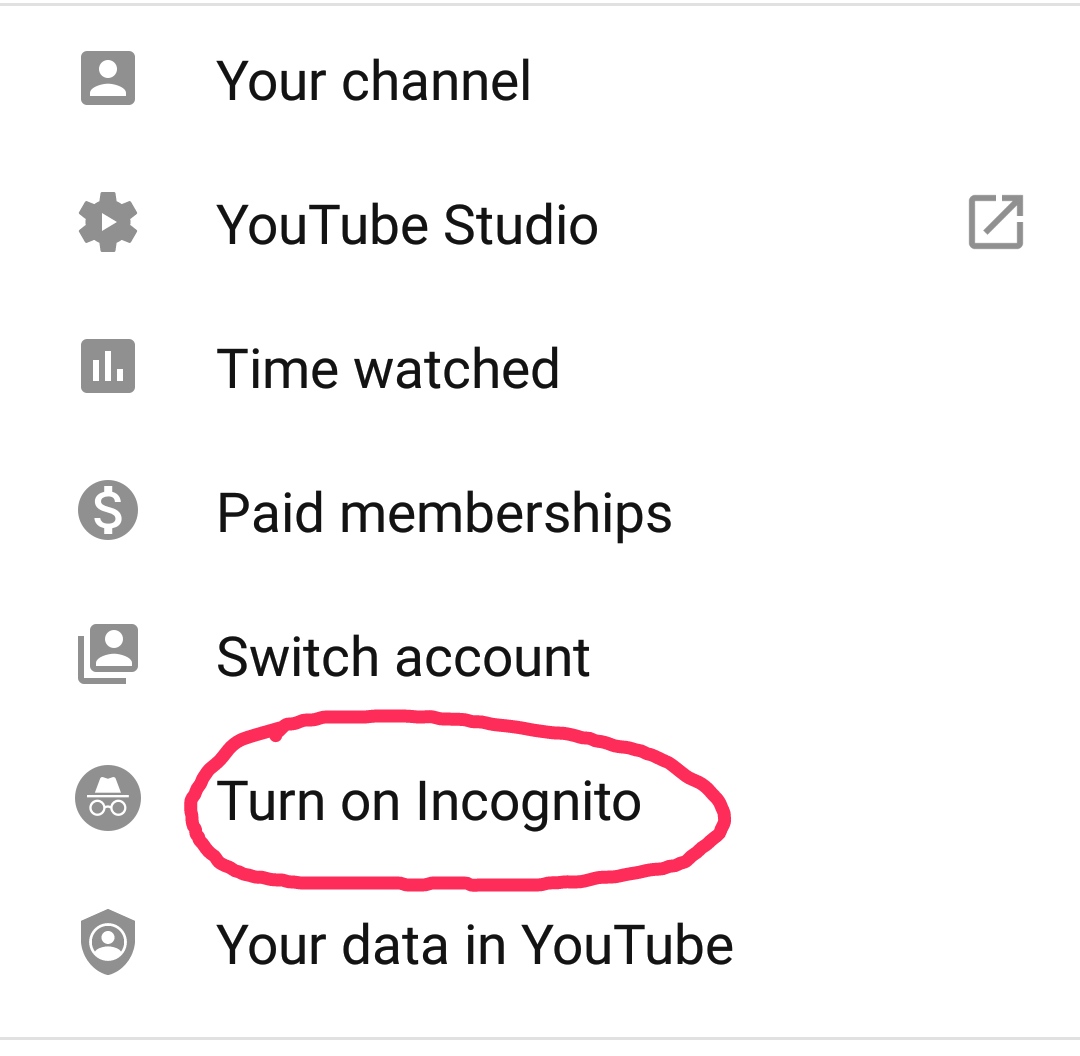Select the Your channel menu entry

375,80
